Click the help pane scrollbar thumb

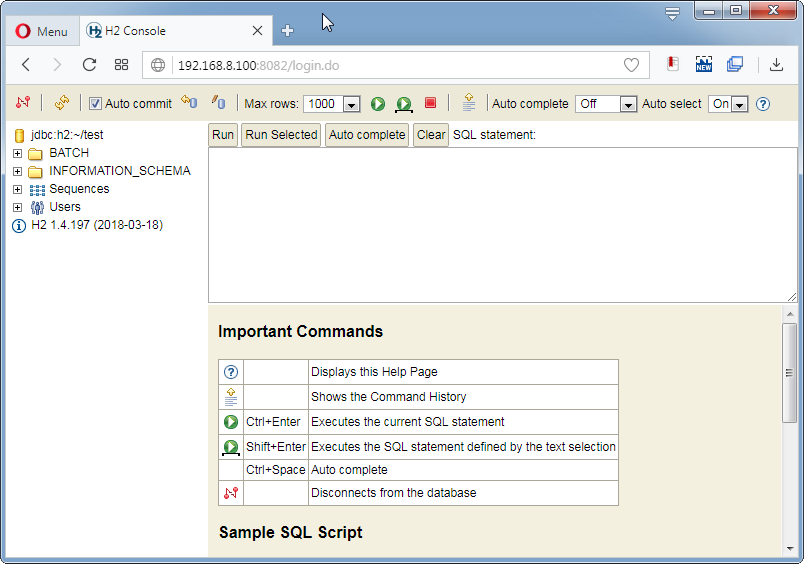tap(790, 373)
